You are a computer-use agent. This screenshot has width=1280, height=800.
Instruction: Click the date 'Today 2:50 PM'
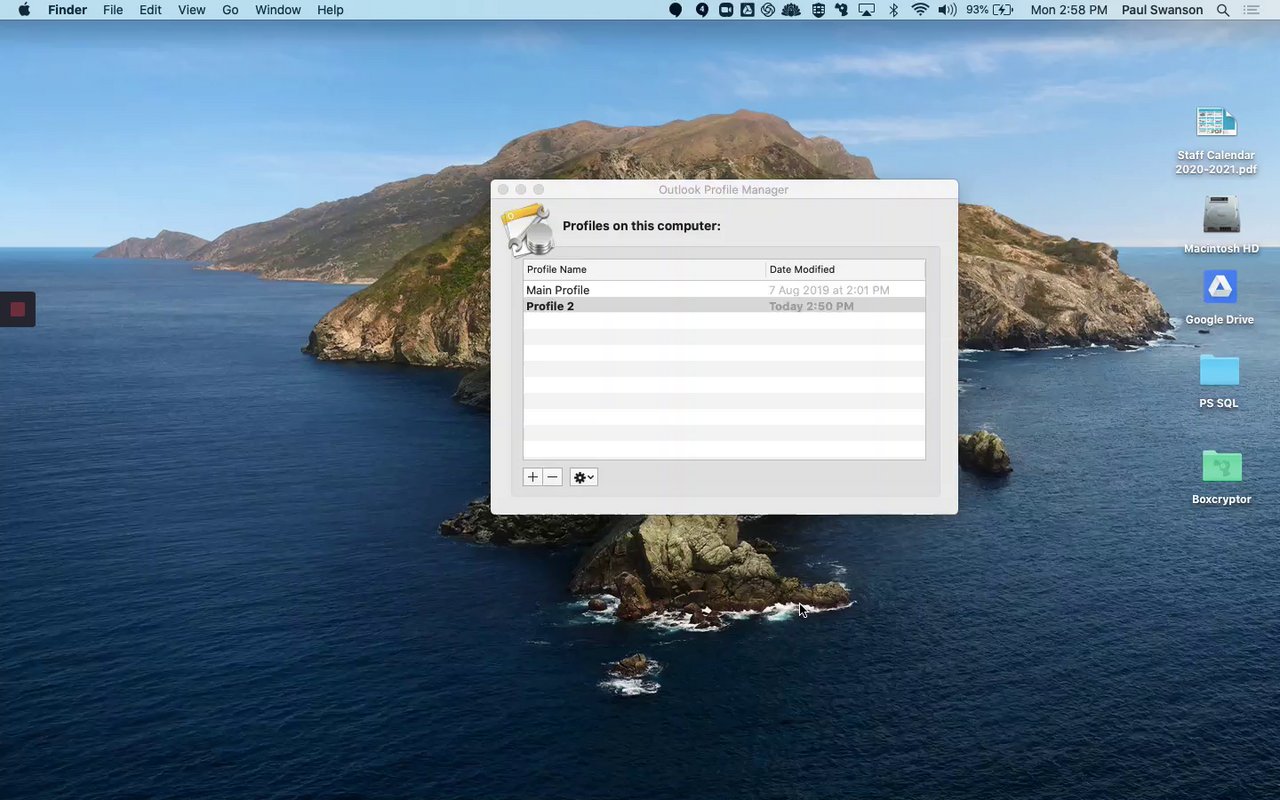coord(811,306)
